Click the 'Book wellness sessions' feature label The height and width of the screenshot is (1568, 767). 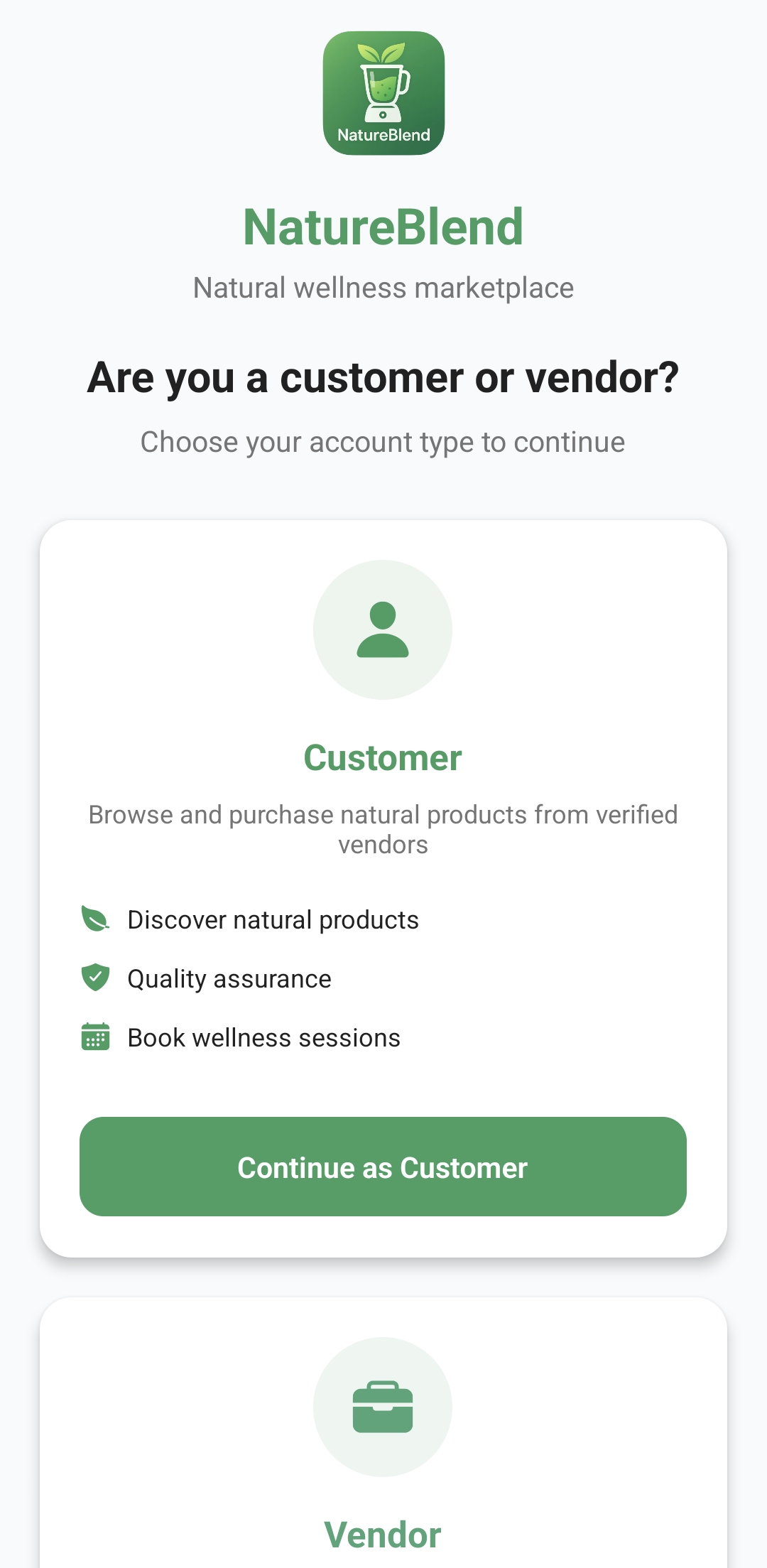click(x=264, y=1038)
